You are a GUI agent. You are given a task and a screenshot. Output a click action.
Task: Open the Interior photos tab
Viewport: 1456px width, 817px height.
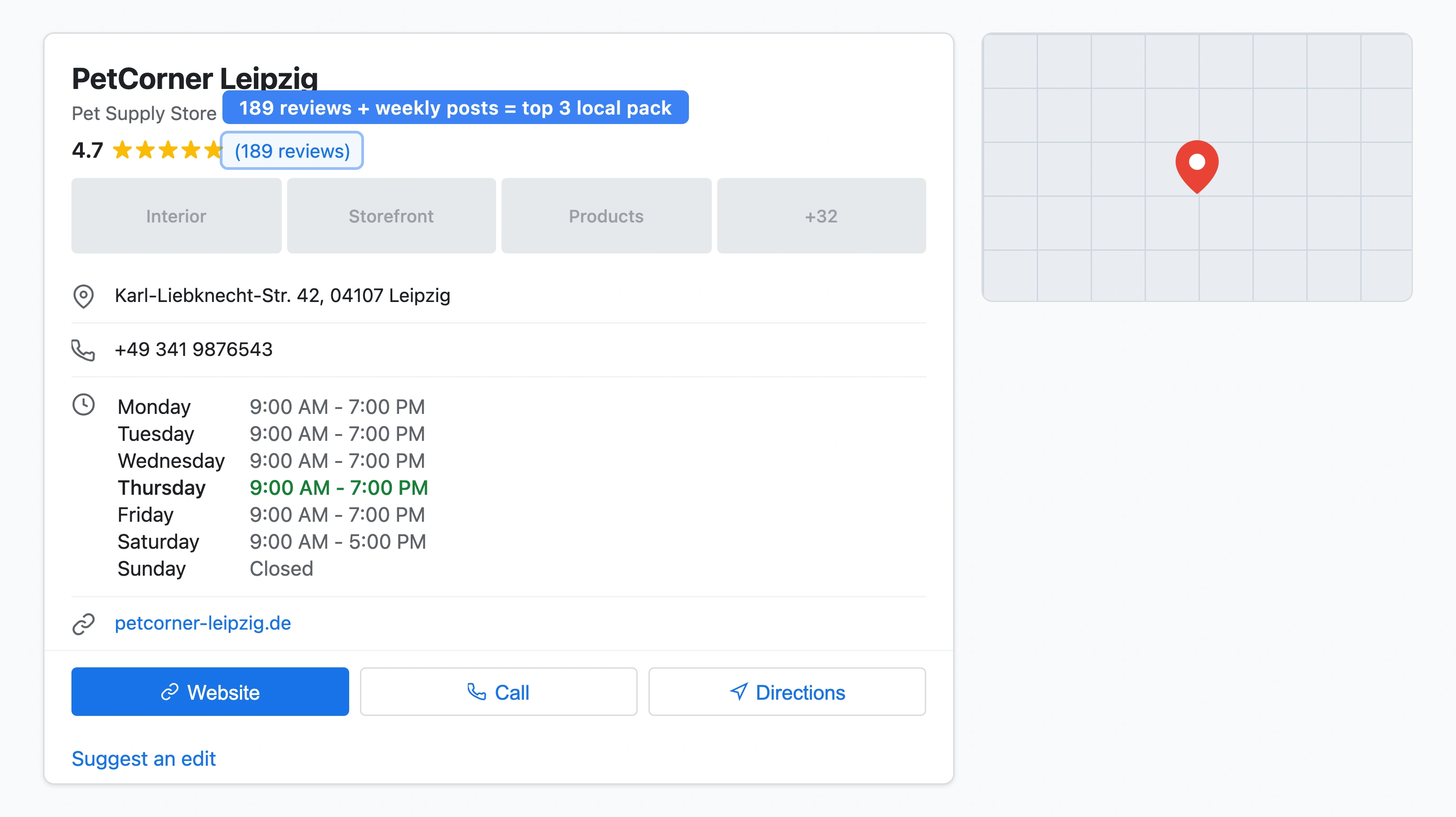[176, 215]
